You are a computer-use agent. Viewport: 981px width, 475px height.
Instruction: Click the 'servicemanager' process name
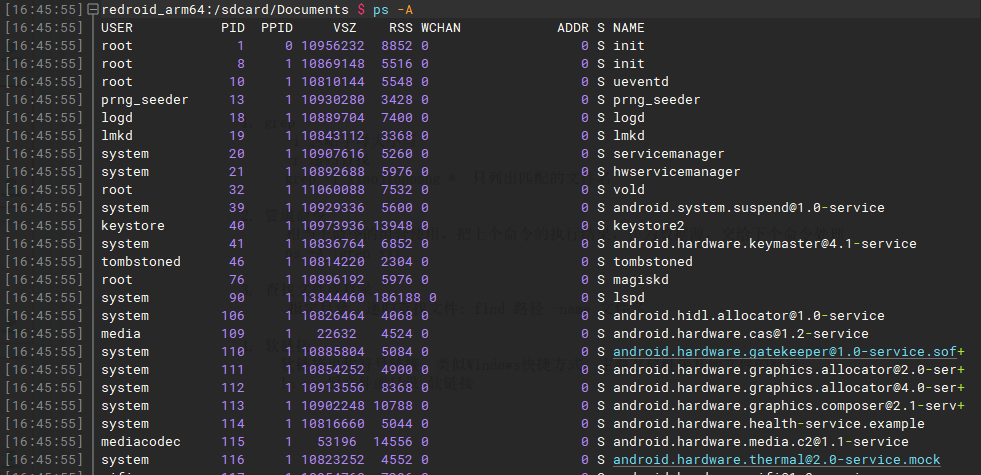[669, 154]
